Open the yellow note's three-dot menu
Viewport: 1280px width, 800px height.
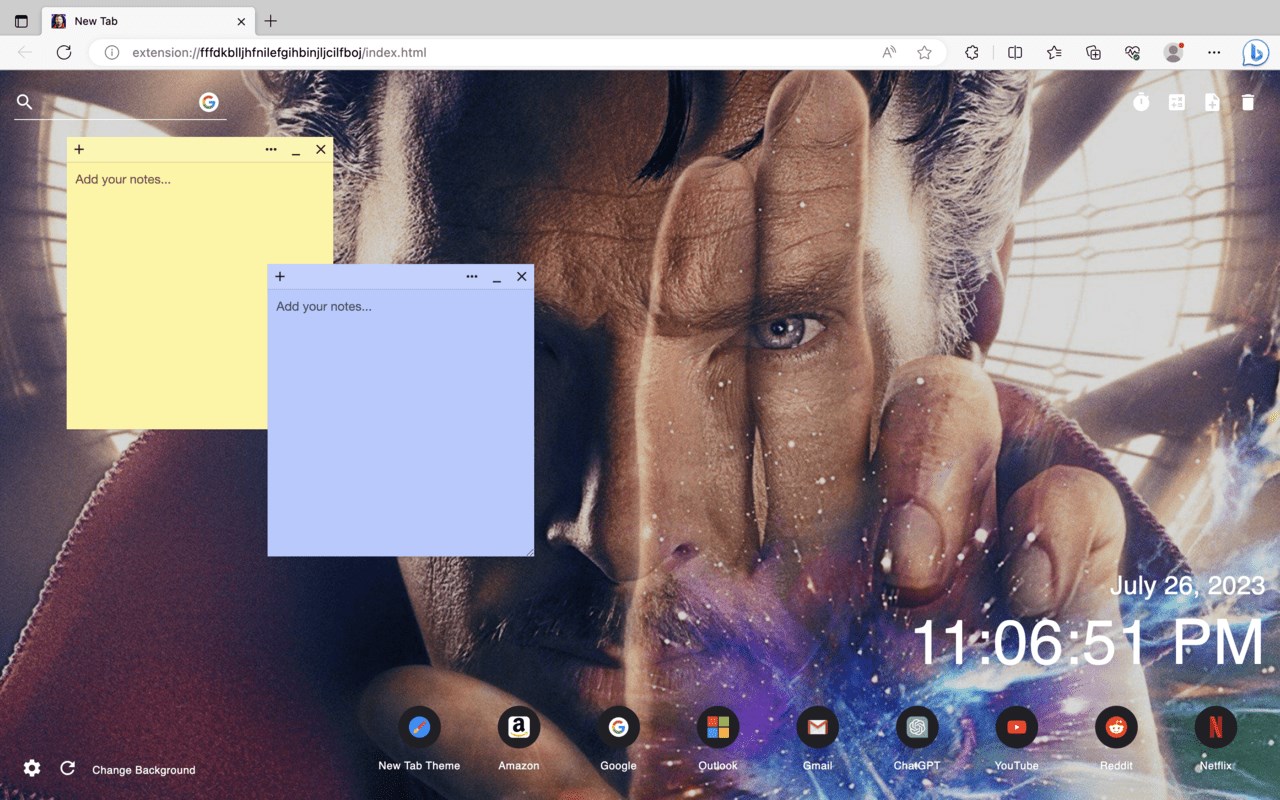pyautogui.click(x=271, y=150)
